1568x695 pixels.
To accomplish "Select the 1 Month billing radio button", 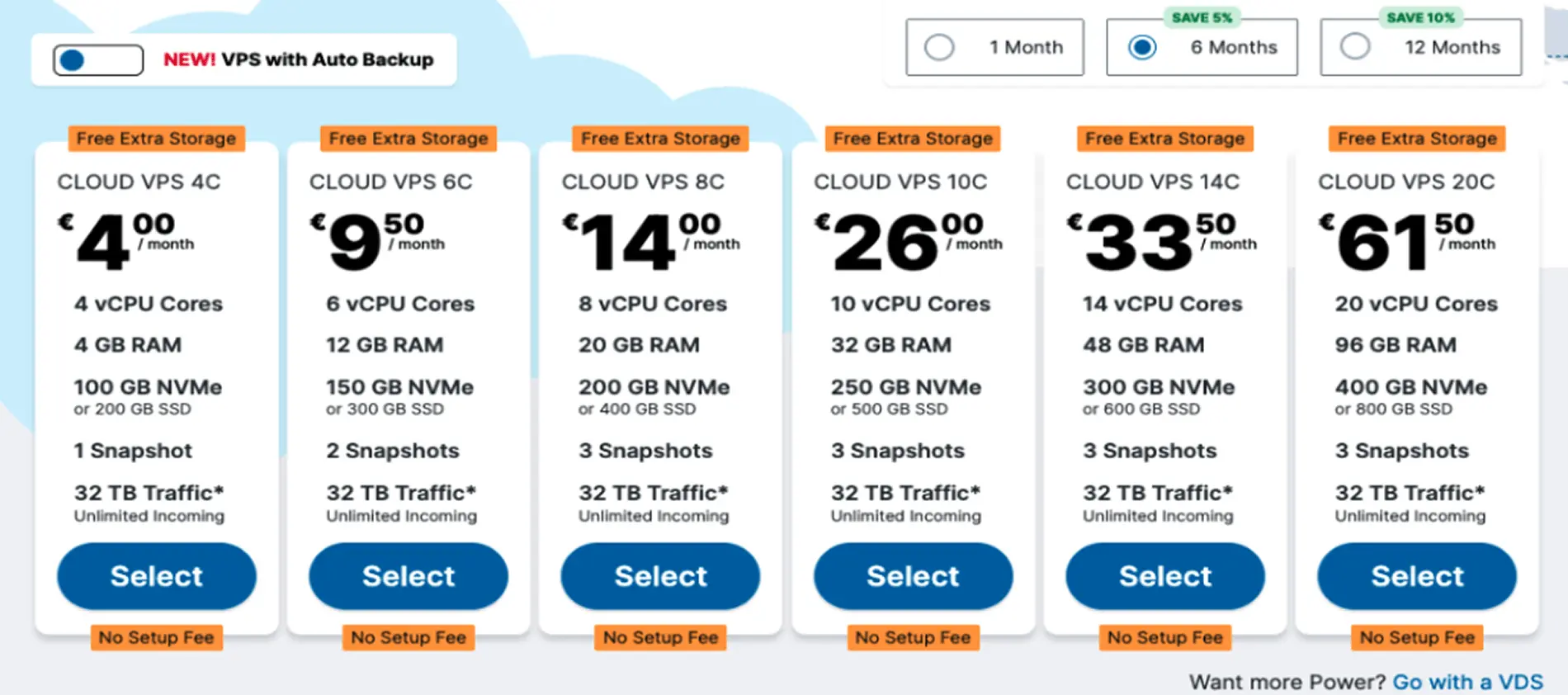I will tap(939, 47).
